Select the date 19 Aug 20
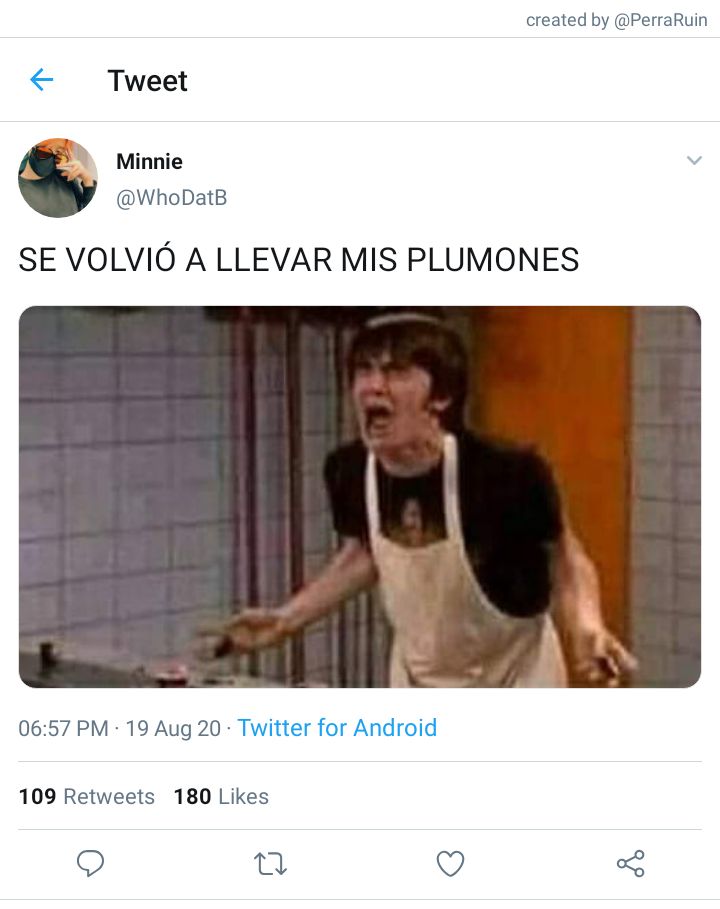 point(173,728)
